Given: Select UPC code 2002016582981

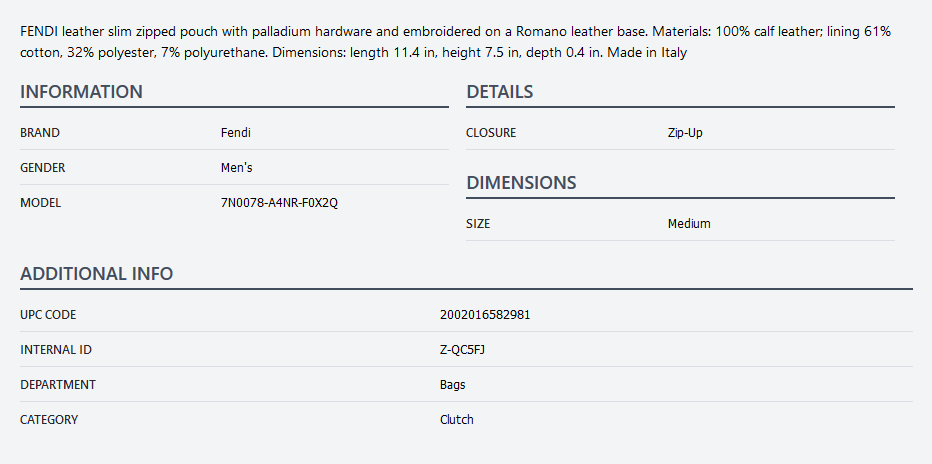Looking at the screenshot, I should pos(485,315).
